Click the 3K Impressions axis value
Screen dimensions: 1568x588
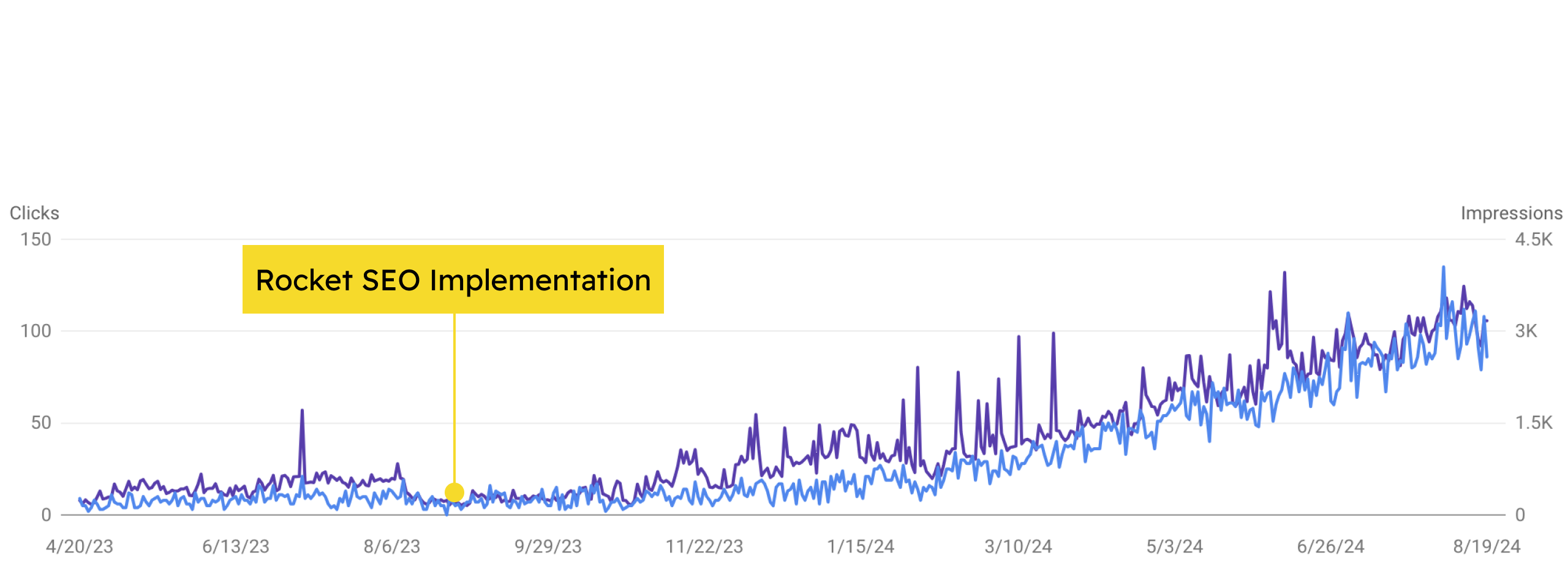[1526, 331]
